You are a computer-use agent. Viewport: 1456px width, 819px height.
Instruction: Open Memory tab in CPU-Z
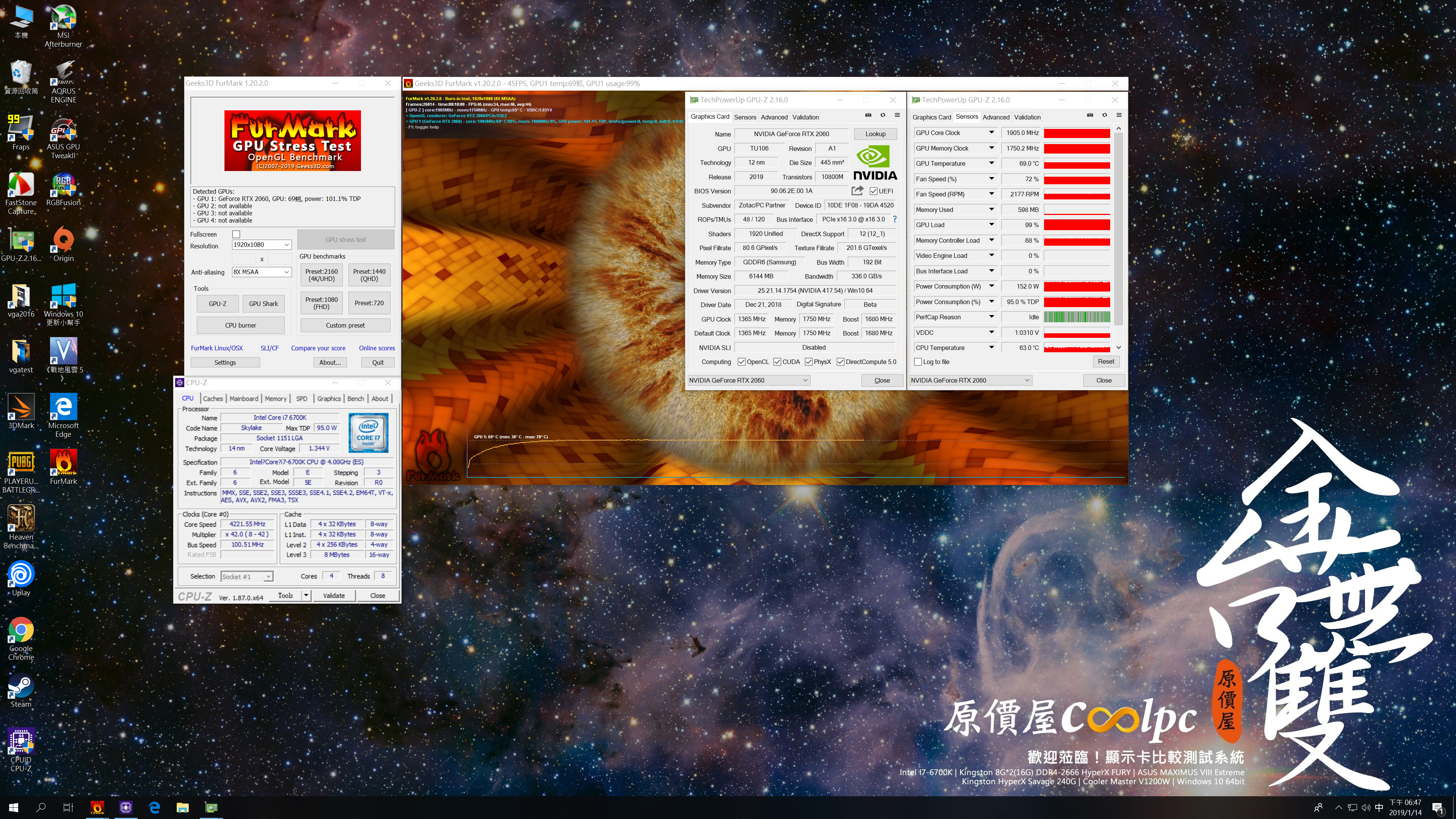click(x=275, y=399)
